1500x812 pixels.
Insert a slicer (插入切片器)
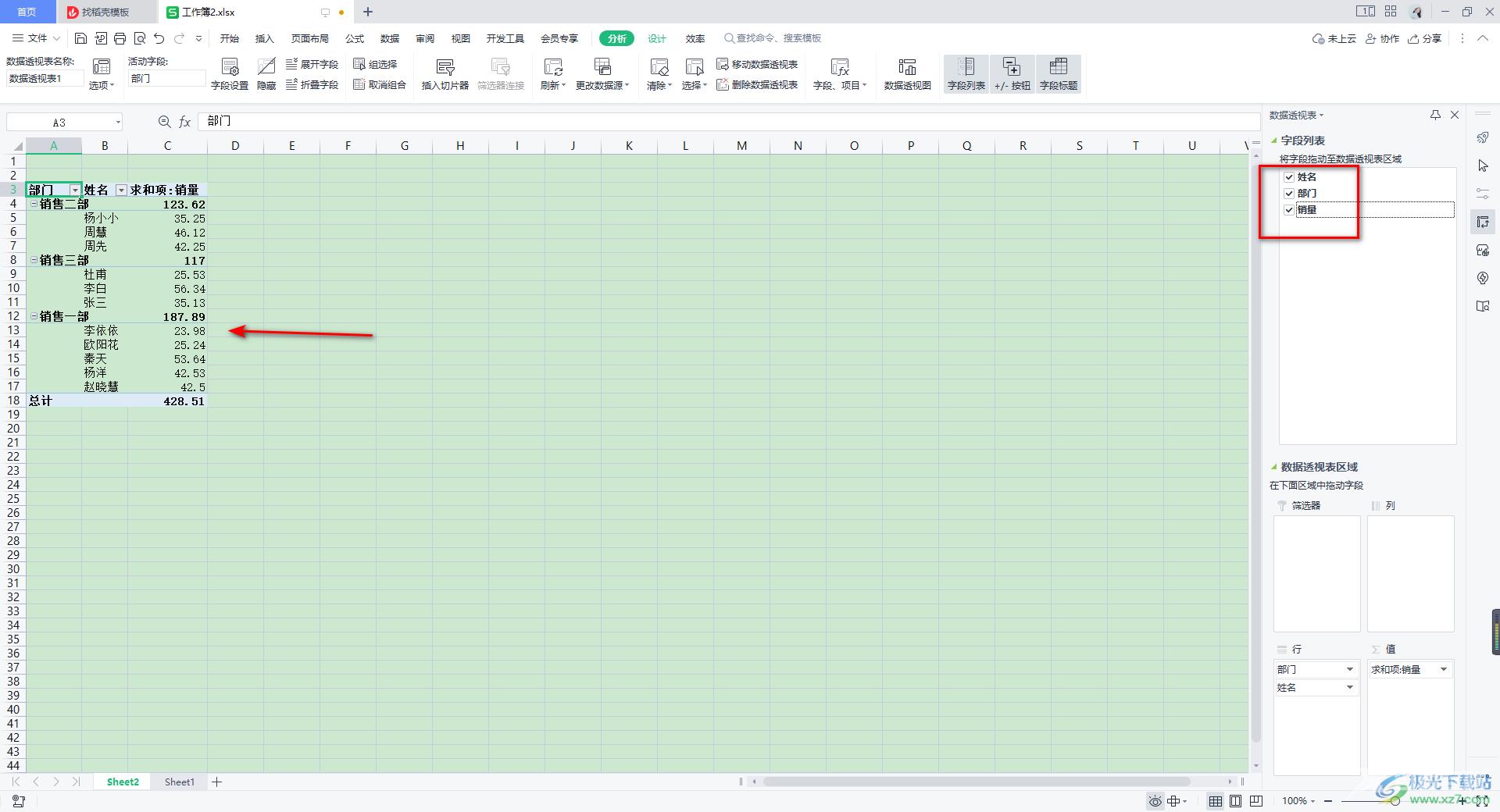tap(445, 74)
